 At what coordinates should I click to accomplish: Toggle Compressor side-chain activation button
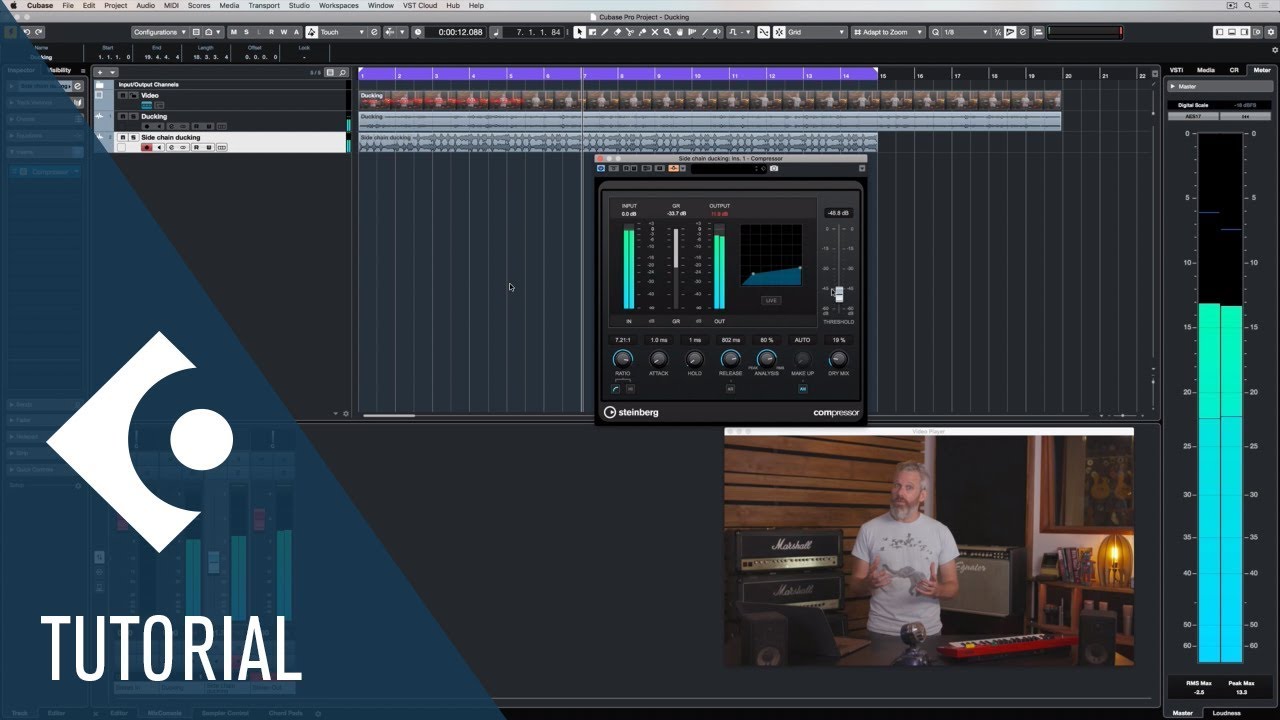pyautogui.click(x=673, y=168)
